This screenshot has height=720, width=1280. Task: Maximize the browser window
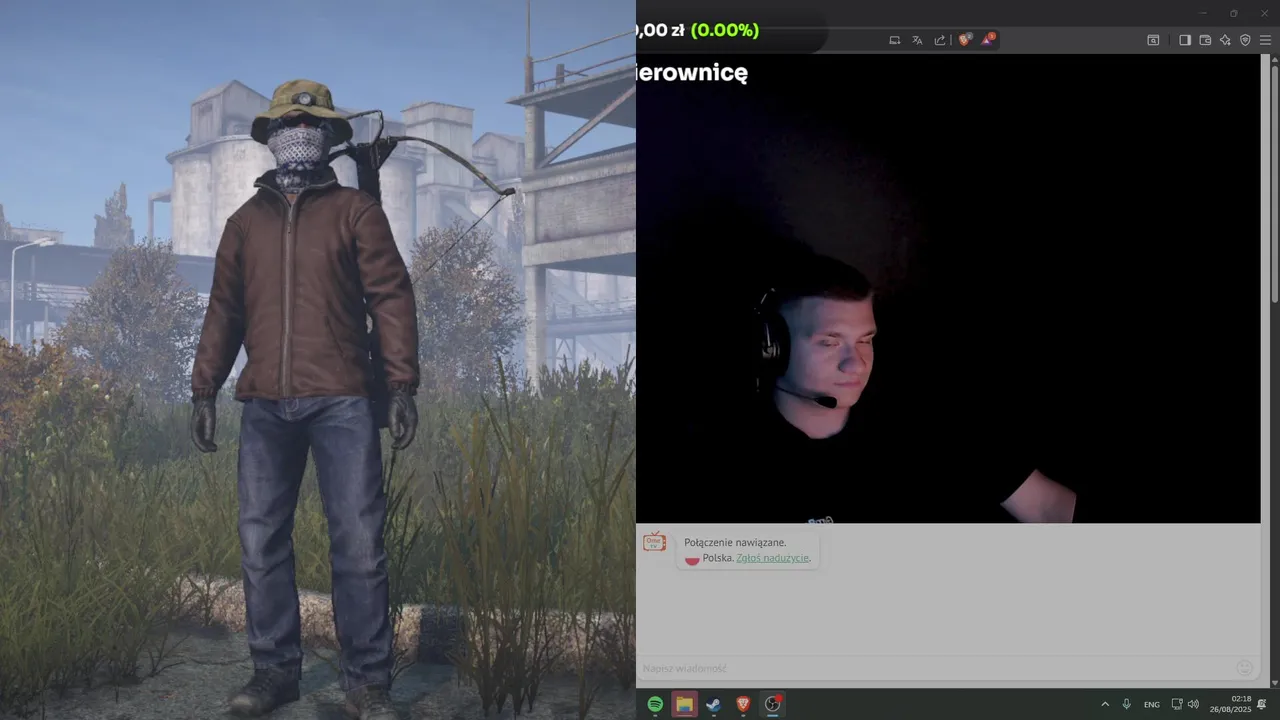click(1233, 13)
